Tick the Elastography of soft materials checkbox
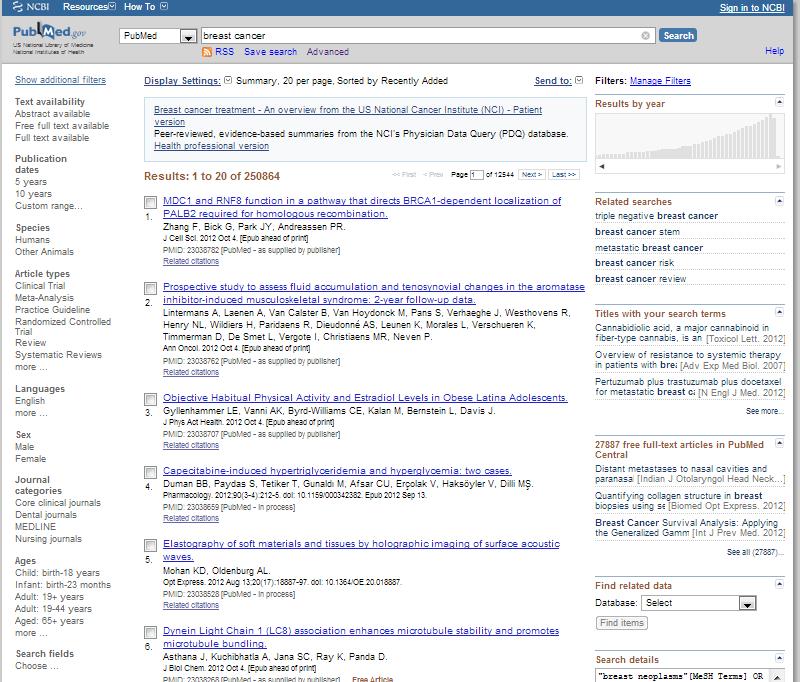800x682 pixels. point(151,545)
